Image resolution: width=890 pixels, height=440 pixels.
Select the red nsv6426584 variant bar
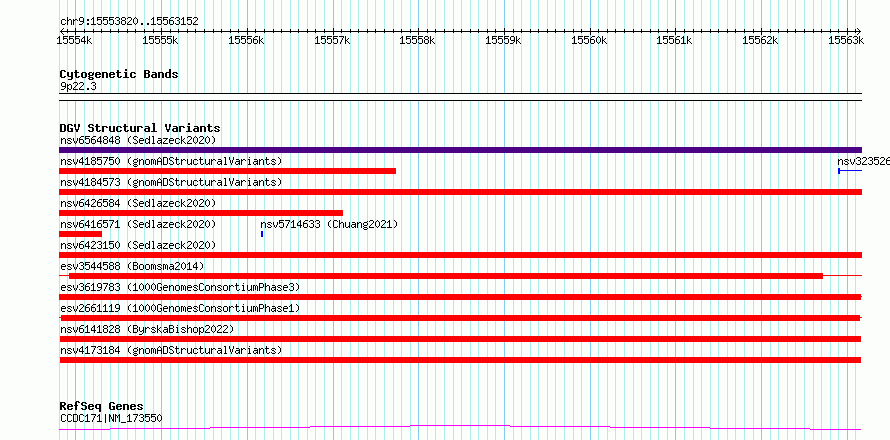tap(201, 213)
